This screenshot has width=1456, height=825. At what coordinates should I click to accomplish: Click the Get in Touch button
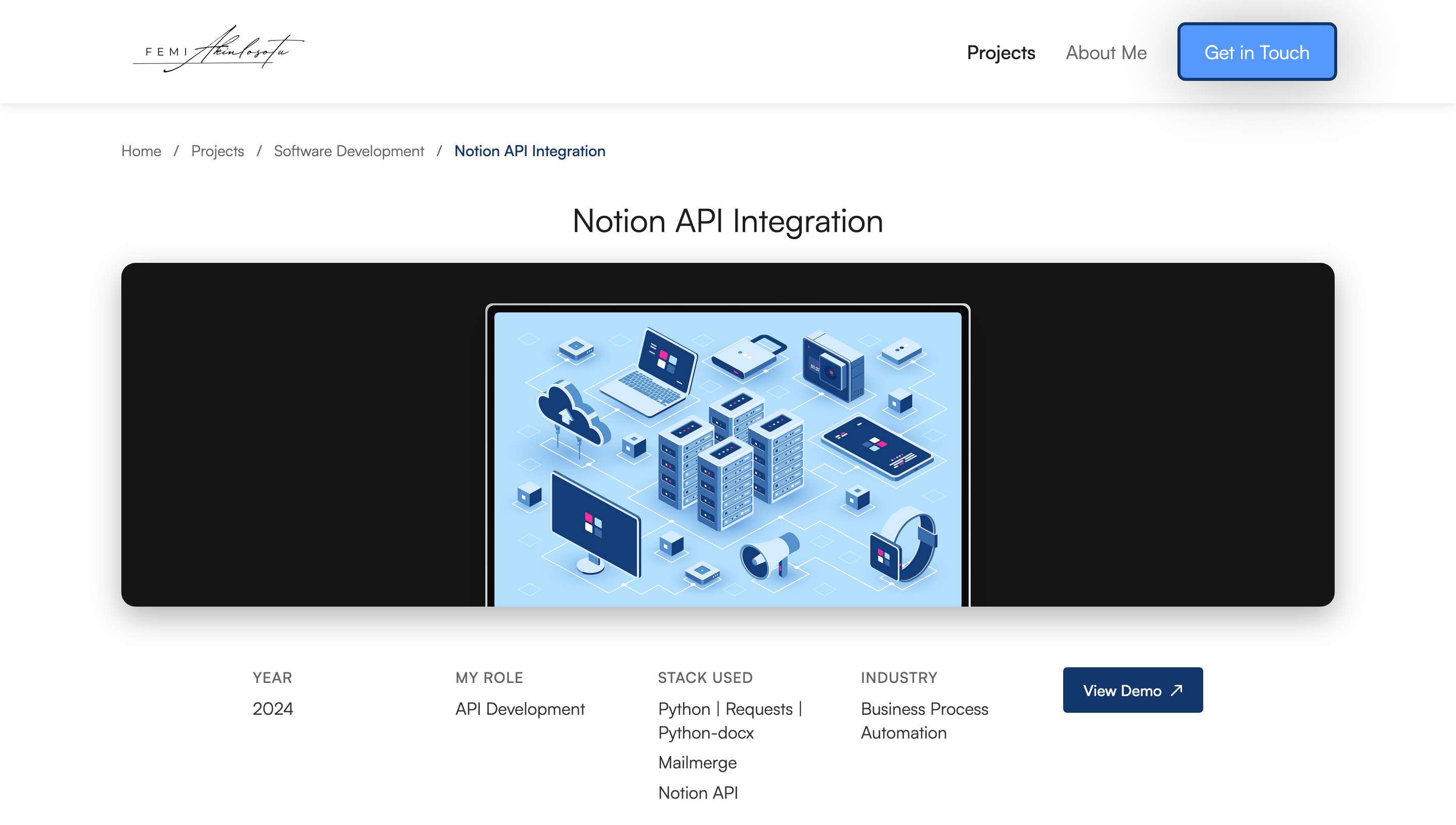click(x=1257, y=52)
